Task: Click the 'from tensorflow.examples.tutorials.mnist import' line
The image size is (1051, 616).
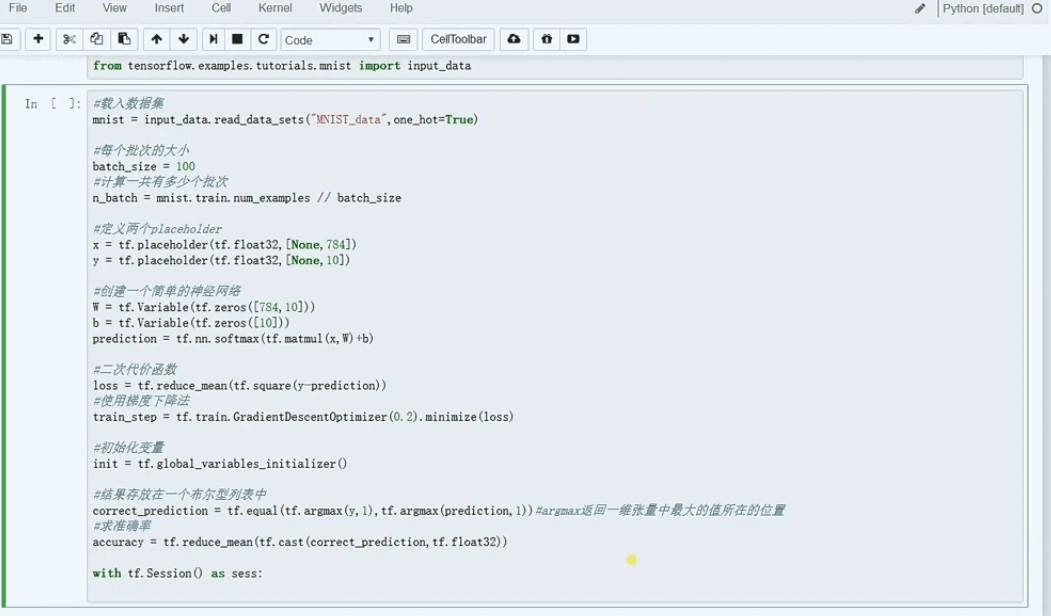Action: (x=282, y=66)
